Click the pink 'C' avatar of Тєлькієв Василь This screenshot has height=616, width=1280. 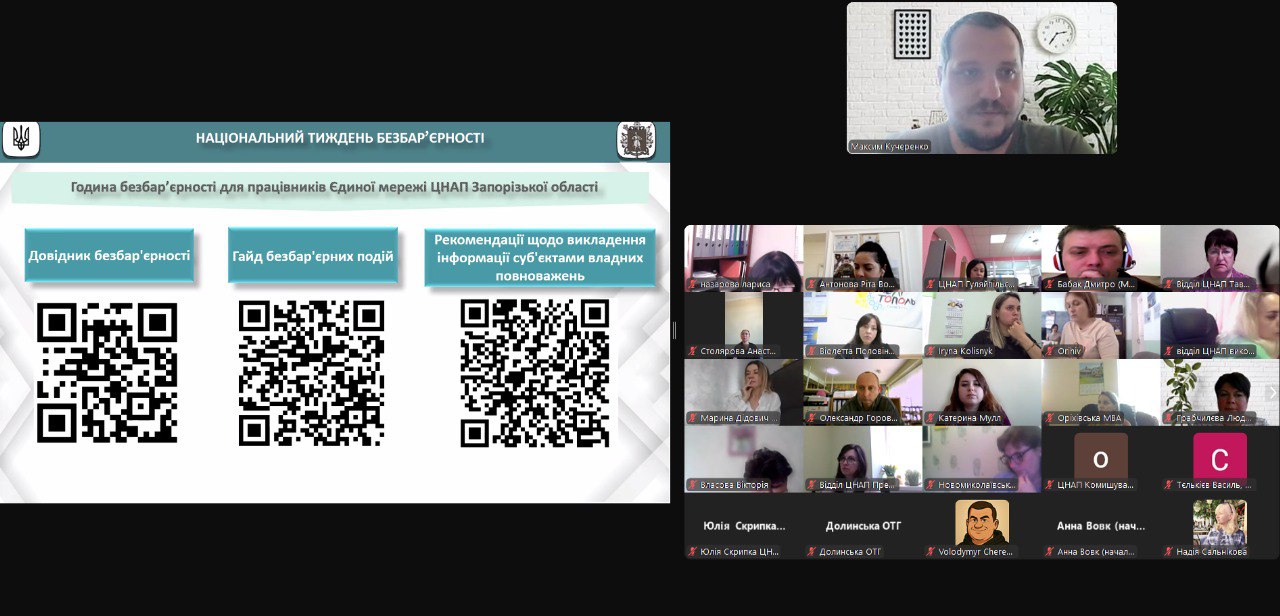point(1220,458)
